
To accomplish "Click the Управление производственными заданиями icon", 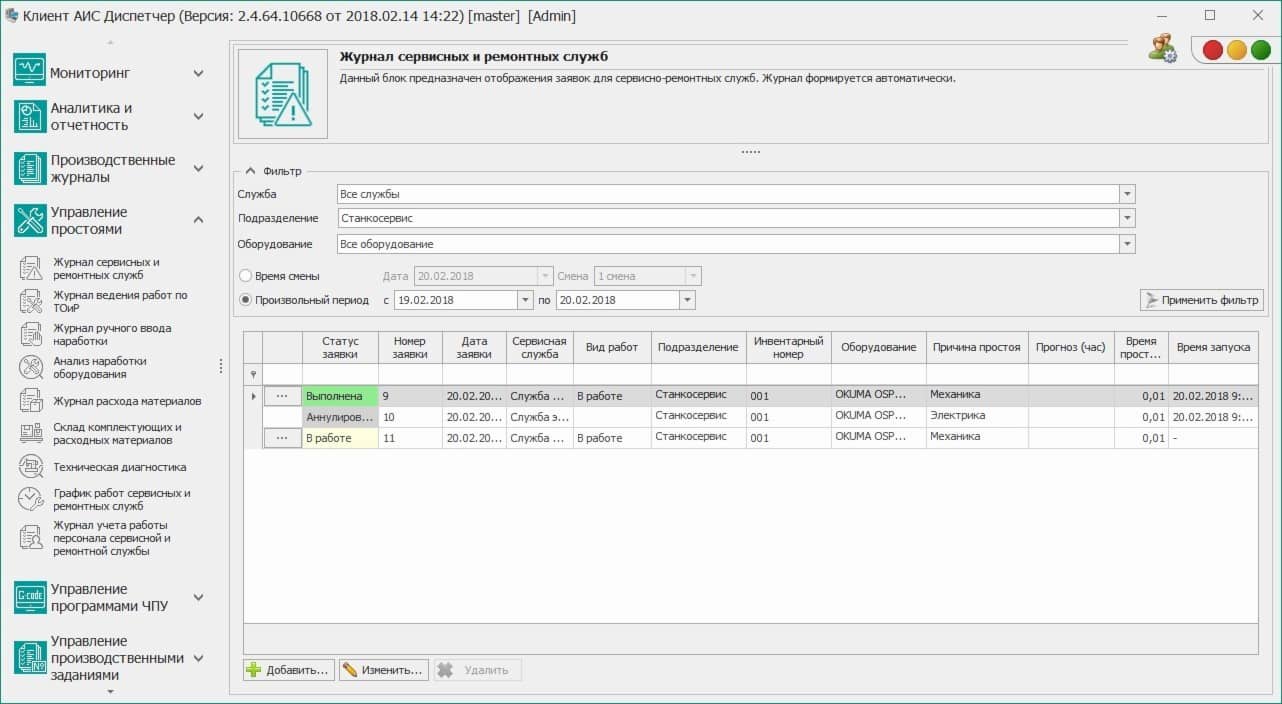I will tap(30, 657).
